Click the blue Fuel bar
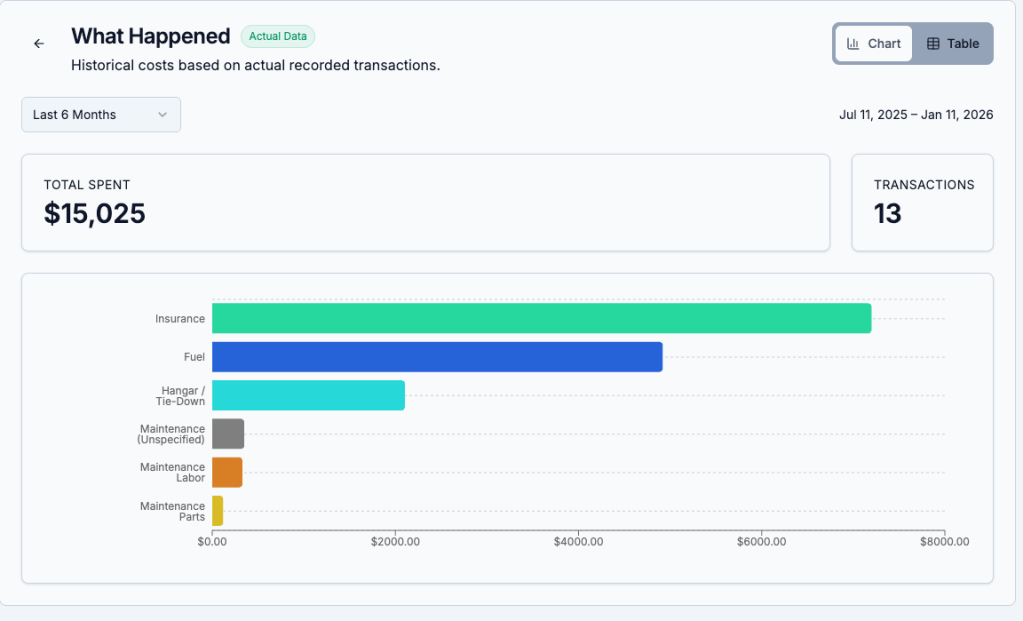Image resolution: width=1023 pixels, height=621 pixels. (x=436, y=357)
